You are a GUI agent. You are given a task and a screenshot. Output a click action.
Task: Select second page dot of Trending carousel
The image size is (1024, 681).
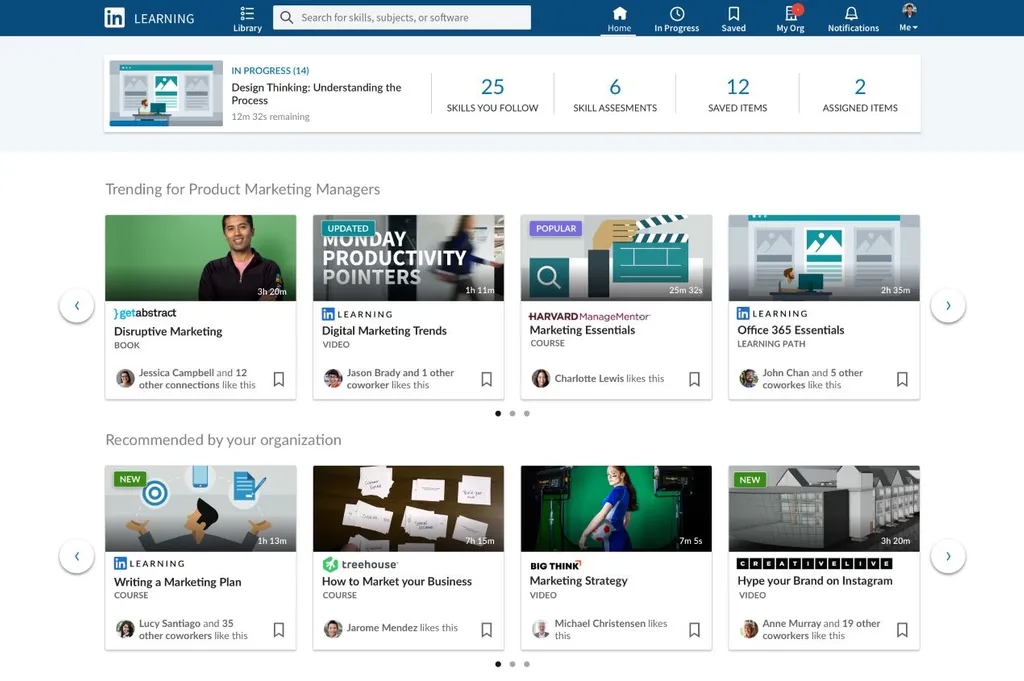(x=513, y=413)
